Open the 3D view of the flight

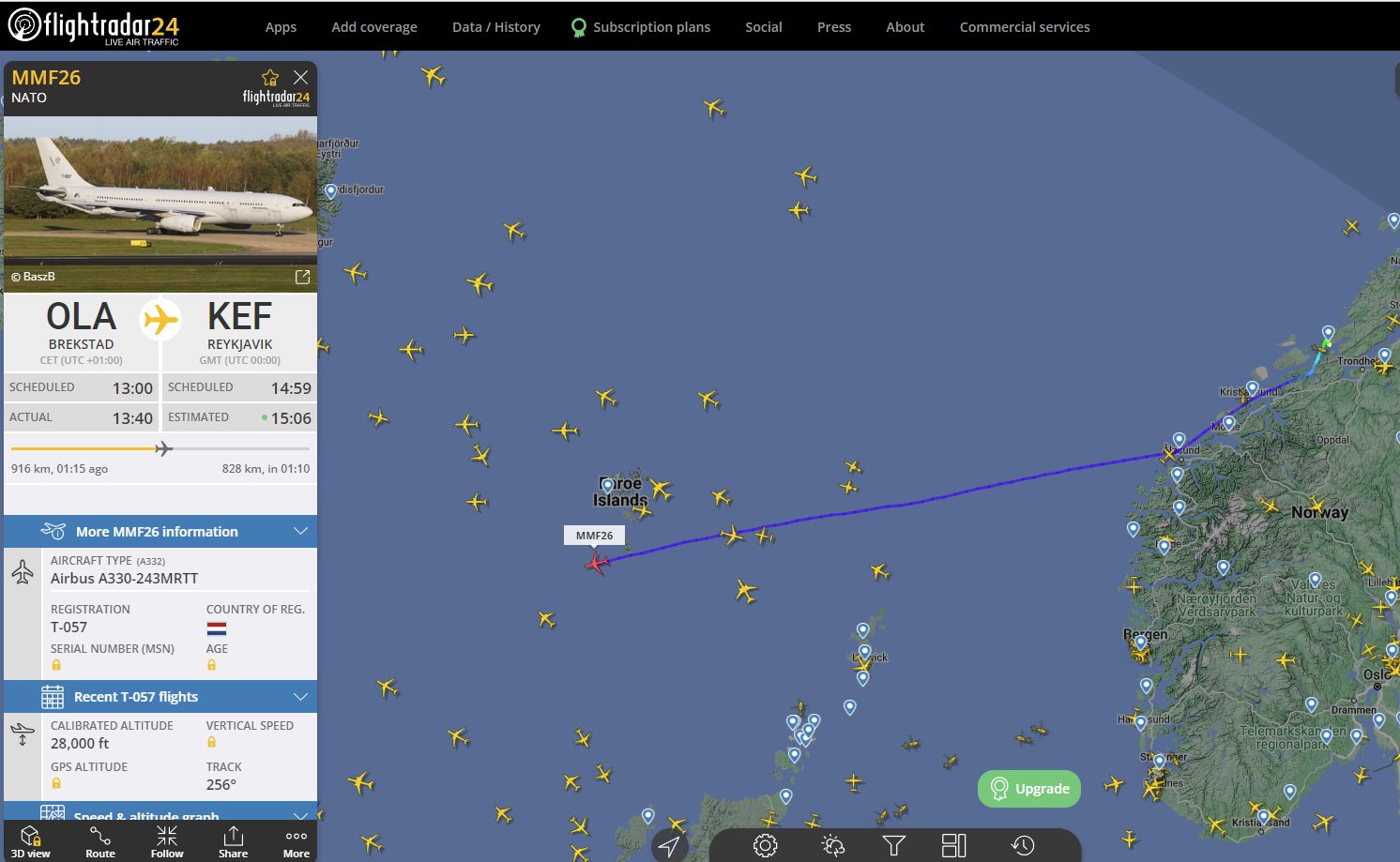pyautogui.click(x=30, y=841)
